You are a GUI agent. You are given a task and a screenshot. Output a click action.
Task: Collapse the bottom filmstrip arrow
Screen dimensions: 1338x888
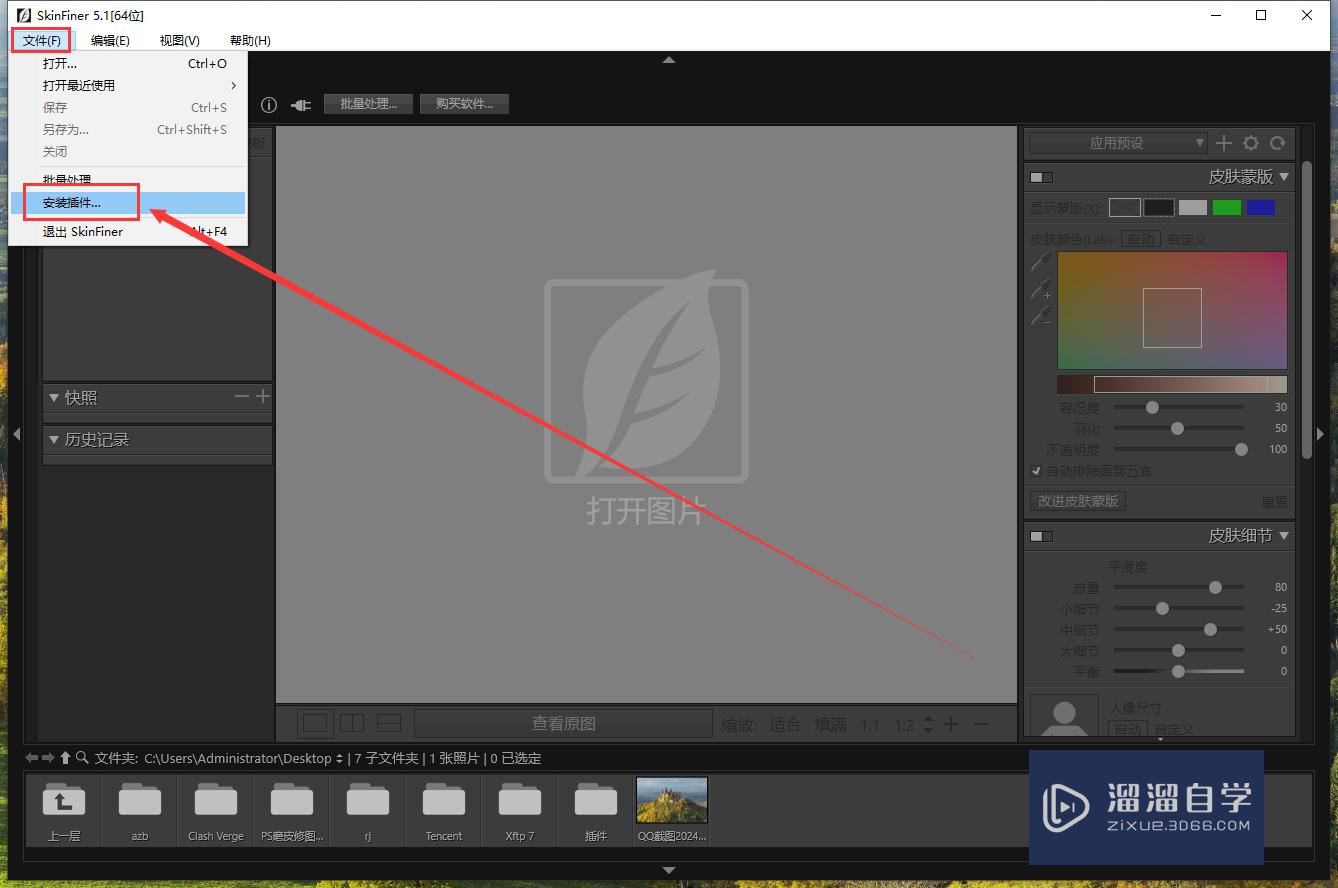pyautogui.click(x=669, y=871)
